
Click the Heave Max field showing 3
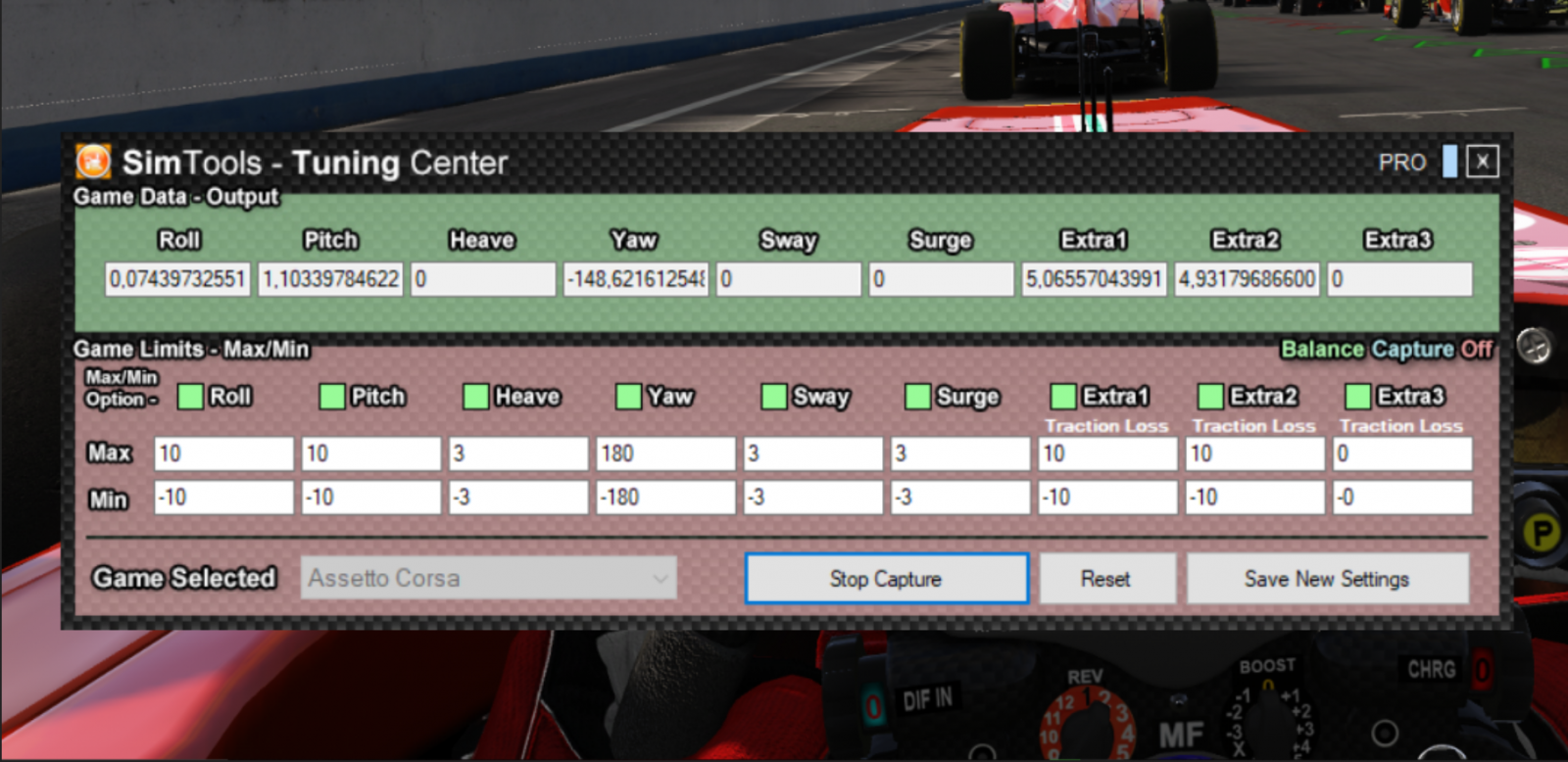518,453
